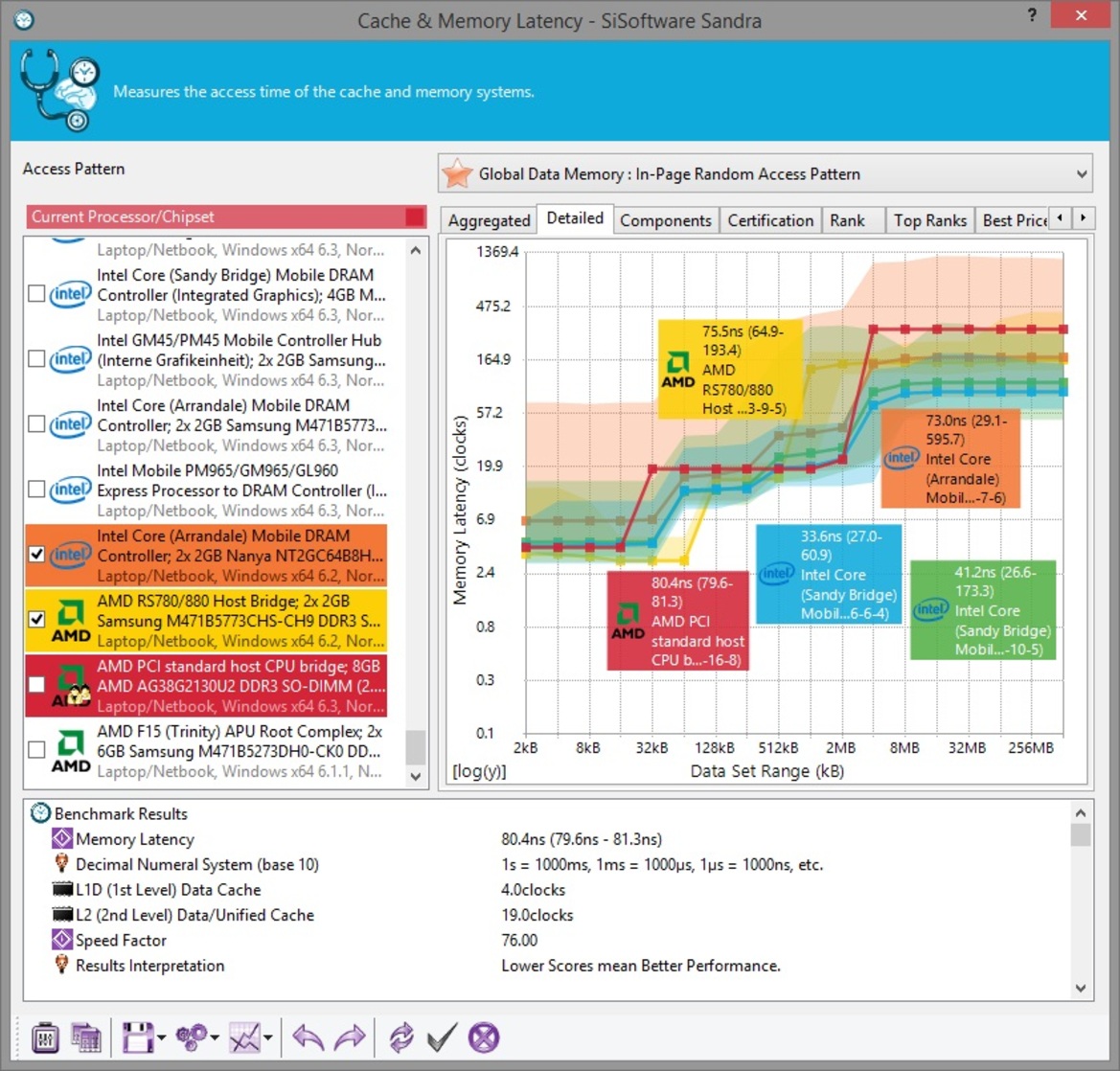Click the benchmark results scroll-down arrow
Screen dimensions: 1120x1071
click(x=1081, y=989)
